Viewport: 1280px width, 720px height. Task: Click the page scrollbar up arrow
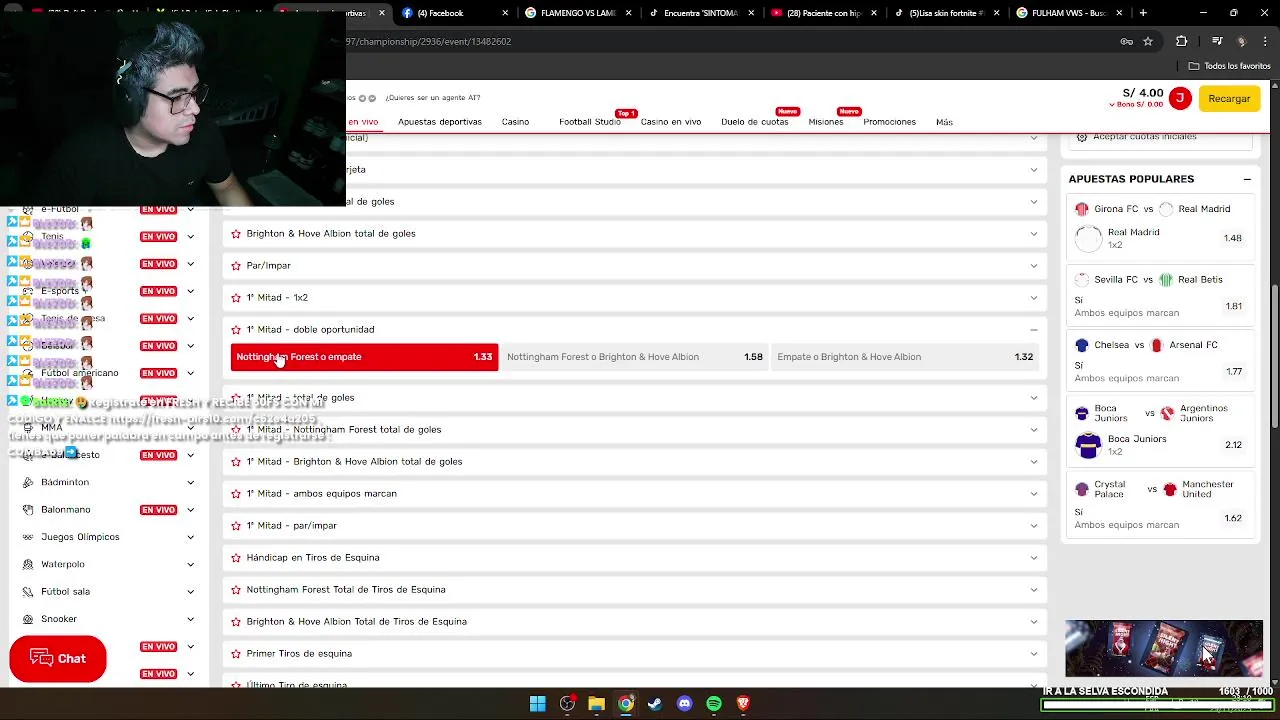point(1274,87)
